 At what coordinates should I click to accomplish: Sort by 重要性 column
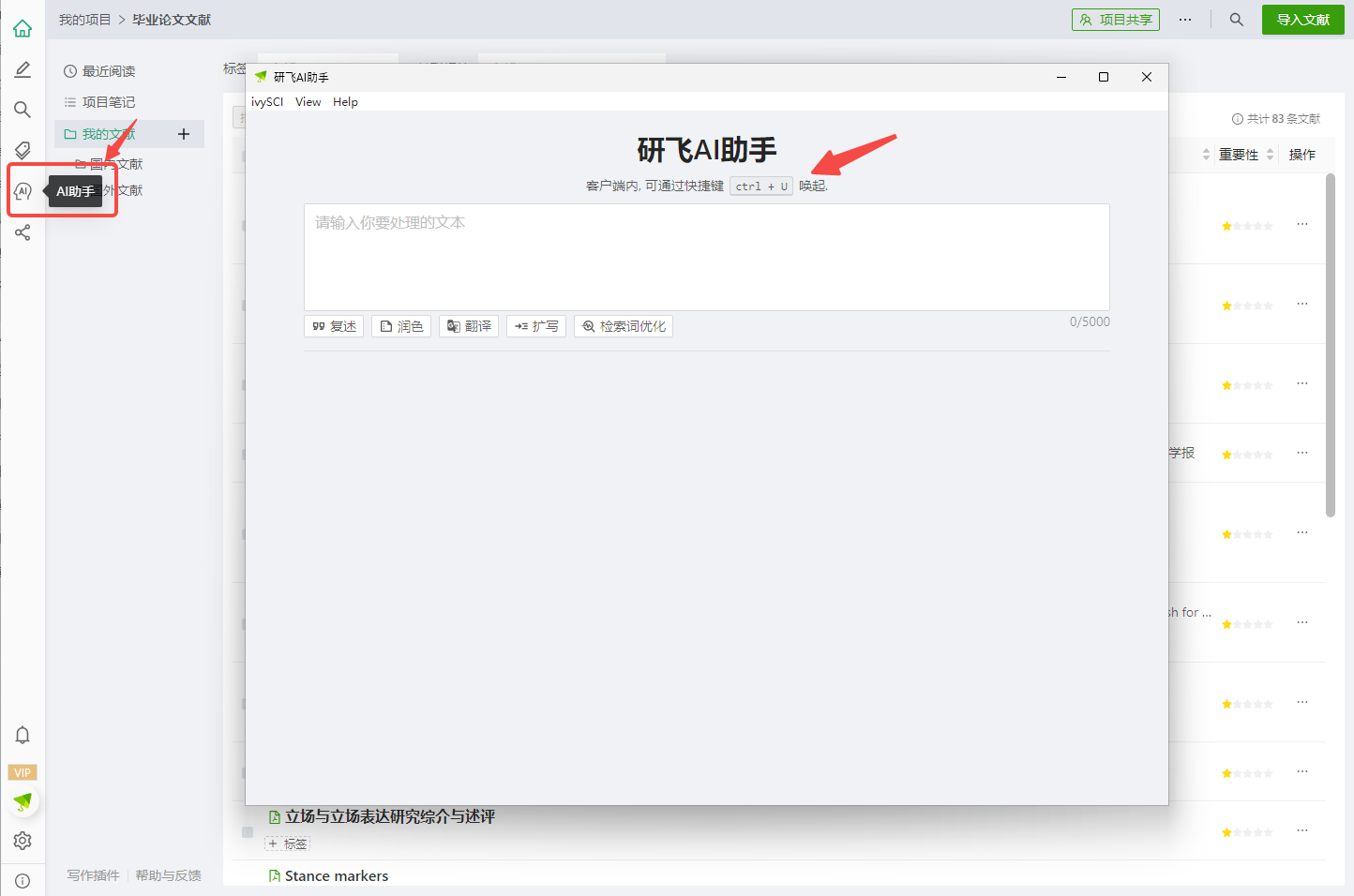tap(1246, 155)
